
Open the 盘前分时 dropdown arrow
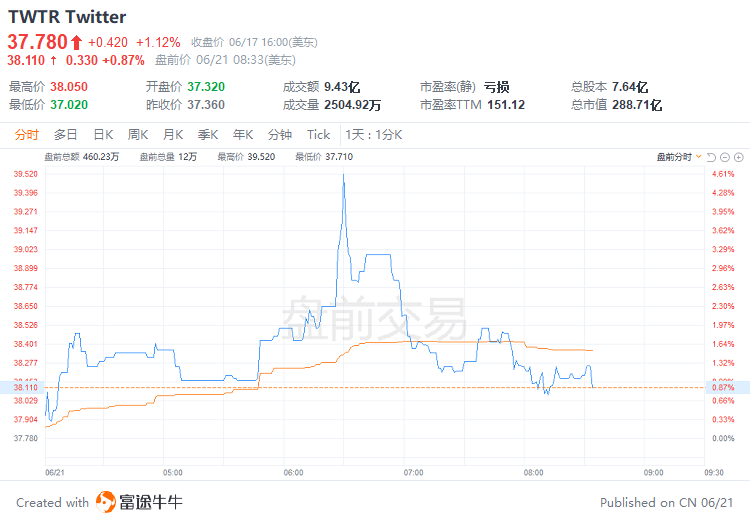pos(698,157)
